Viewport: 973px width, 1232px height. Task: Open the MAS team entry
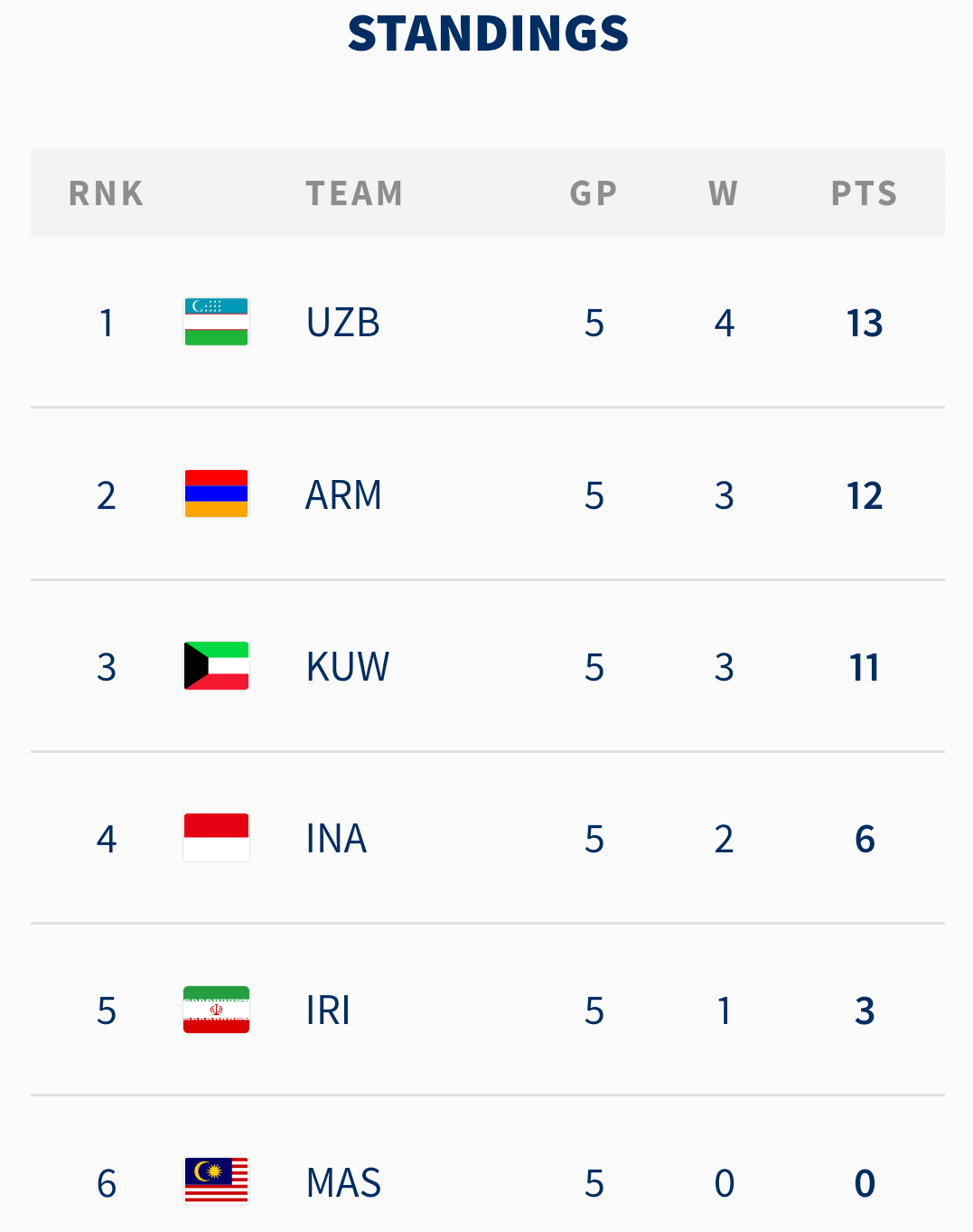click(x=344, y=1183)
